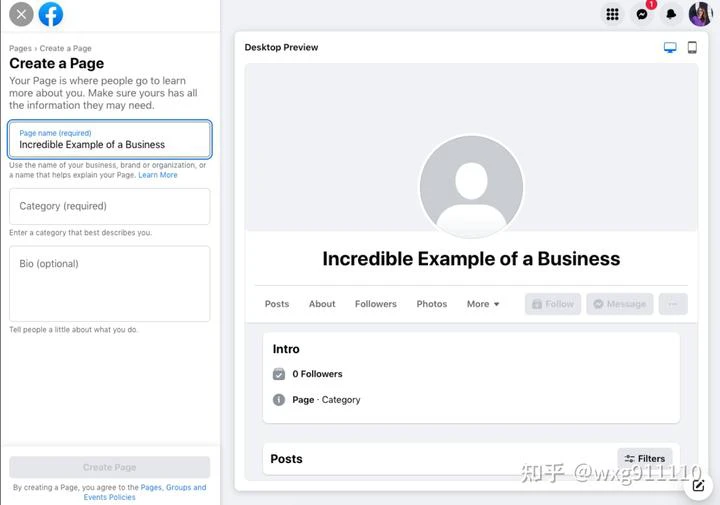
Task: Open the apps grid menu
Action: [612, 14]
